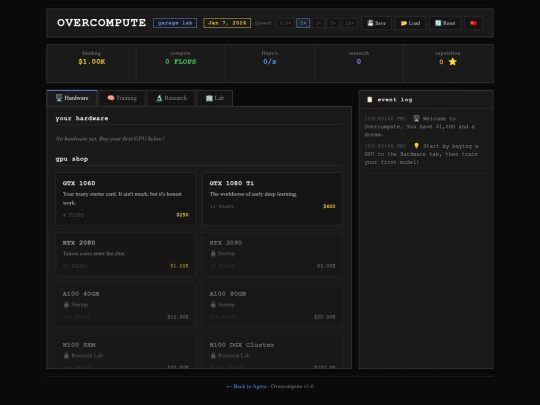Set game speed to 1×

[x=303, y=23]
